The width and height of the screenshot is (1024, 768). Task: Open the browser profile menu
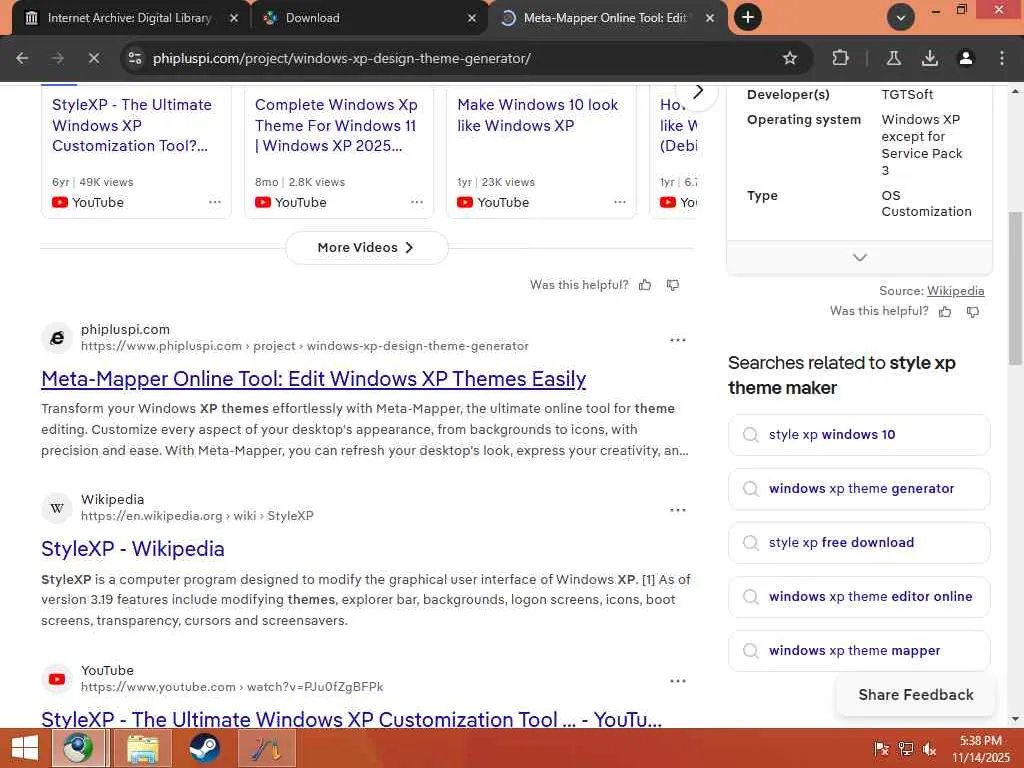965,58
